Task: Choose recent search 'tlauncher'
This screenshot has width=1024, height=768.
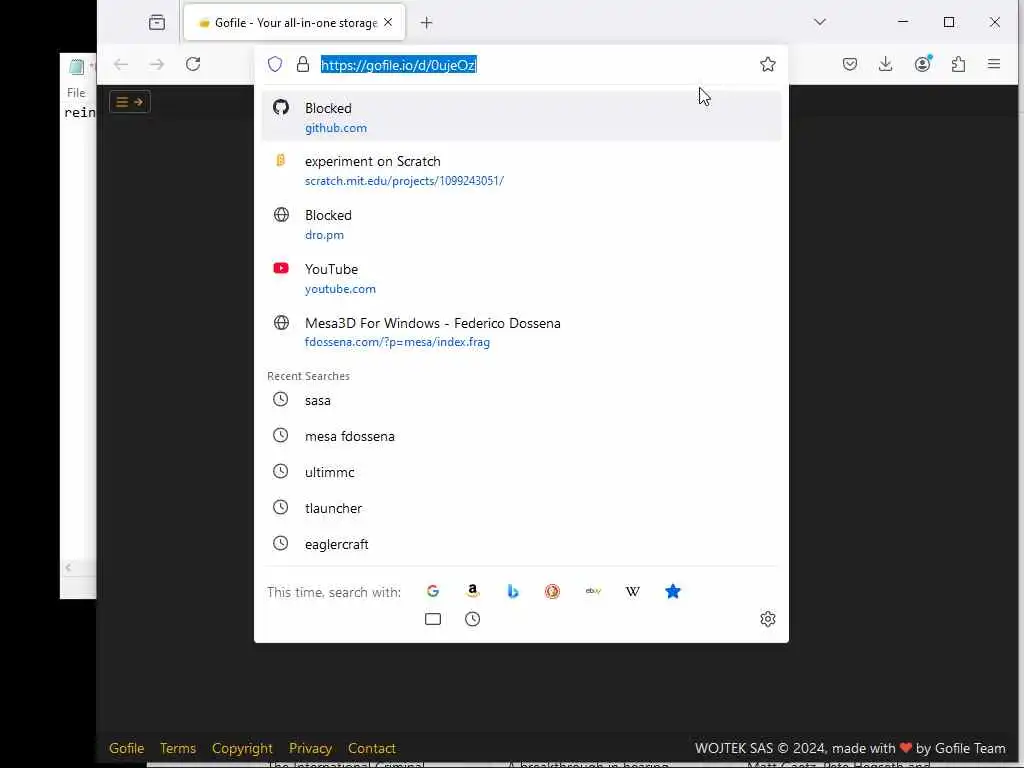Action: point(521,507)
